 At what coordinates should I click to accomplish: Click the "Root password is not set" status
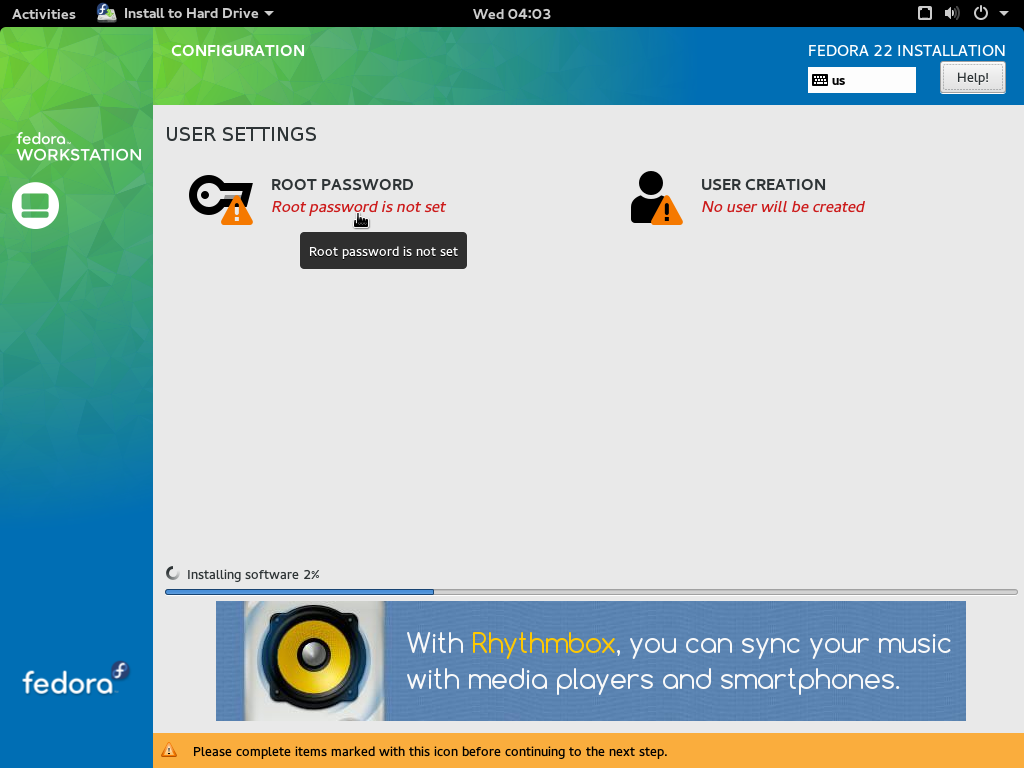(359, 207)
